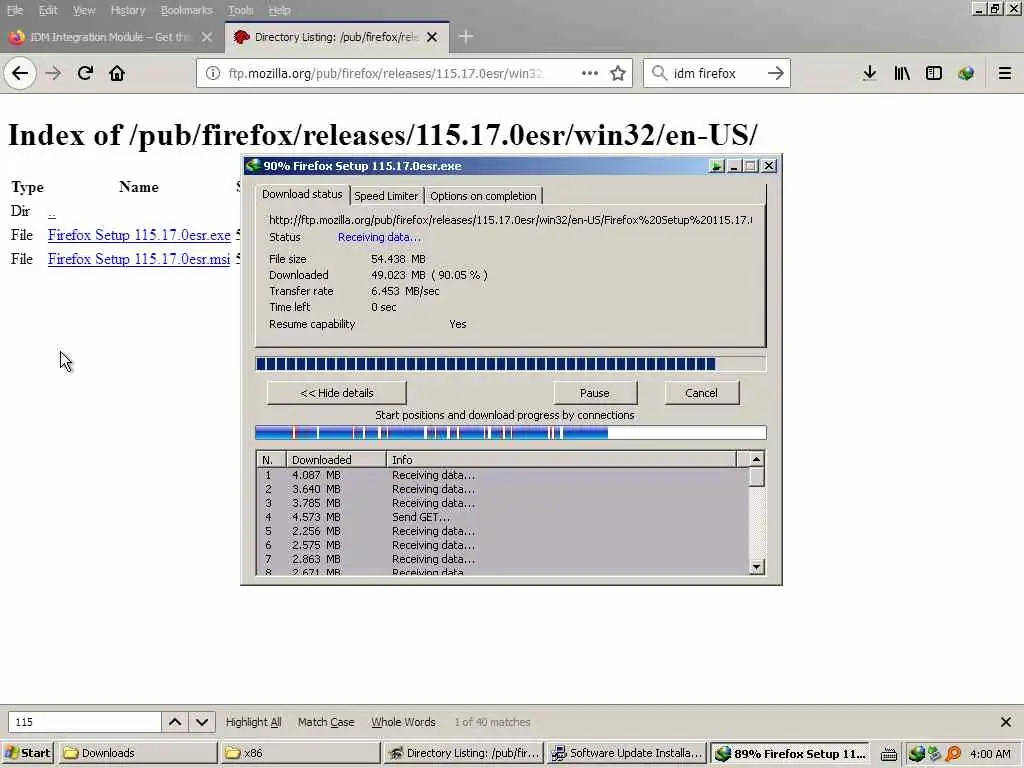Viewport: 1024px width, 768px height.
Task: Click the download progress bar
Action: pos(511,364)
